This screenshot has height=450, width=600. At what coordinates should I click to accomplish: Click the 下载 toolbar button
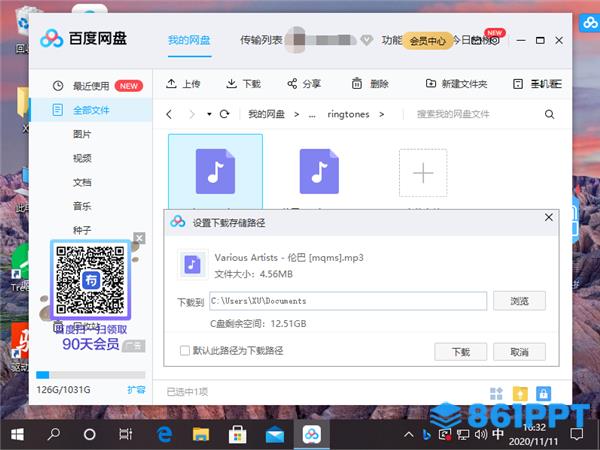tap(243, 84)
